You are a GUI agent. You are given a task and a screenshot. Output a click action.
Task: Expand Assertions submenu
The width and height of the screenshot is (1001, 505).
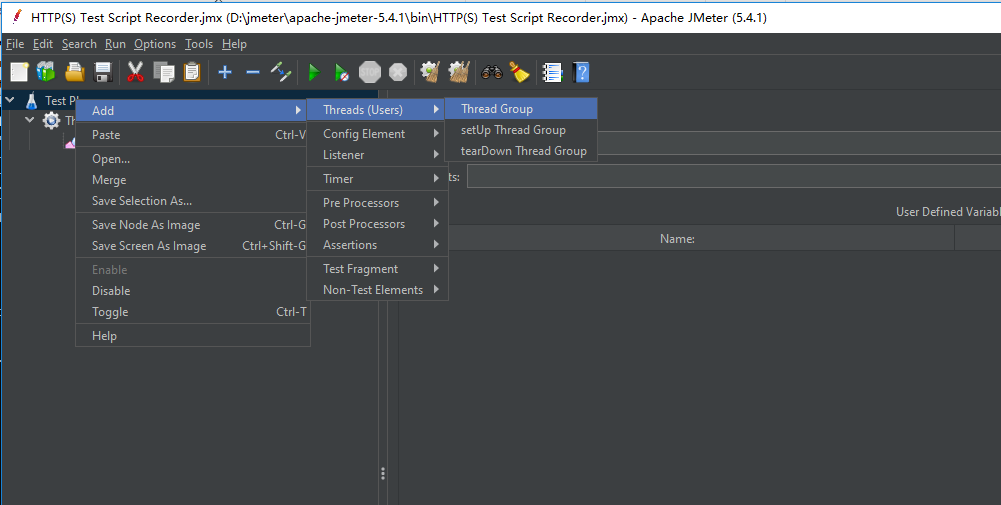[x=377, y=245]
